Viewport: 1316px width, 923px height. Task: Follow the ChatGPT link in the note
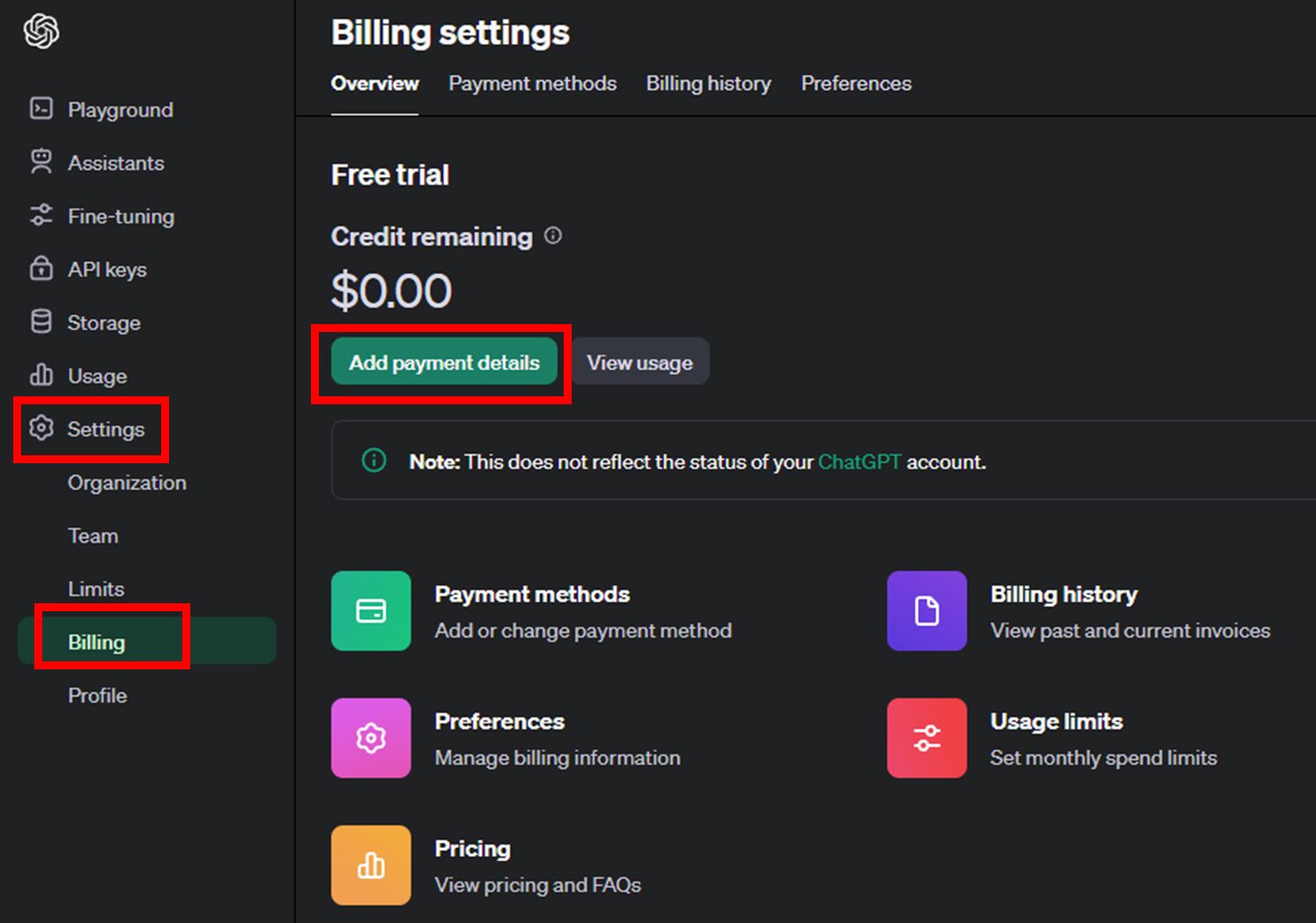coord(859,461)
